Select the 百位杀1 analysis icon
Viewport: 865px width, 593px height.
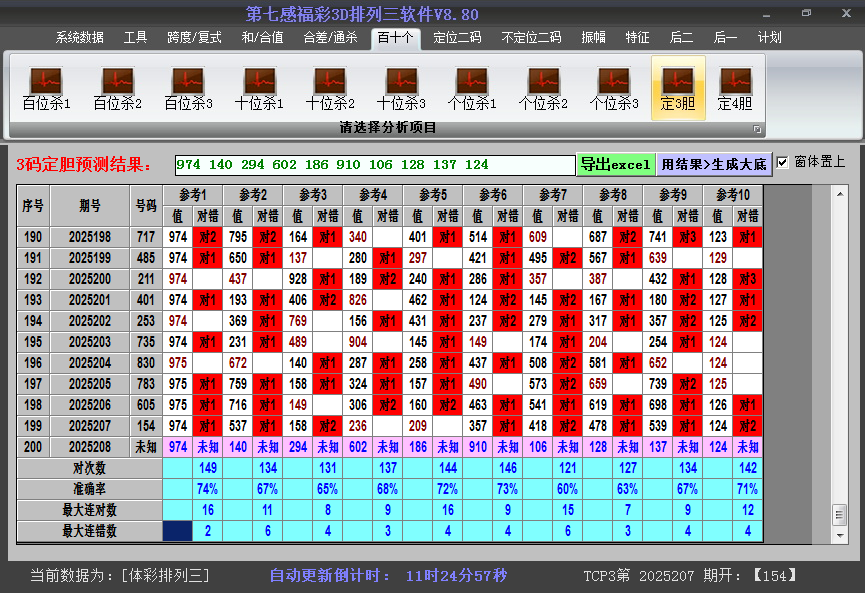click(x=46, y=88)
